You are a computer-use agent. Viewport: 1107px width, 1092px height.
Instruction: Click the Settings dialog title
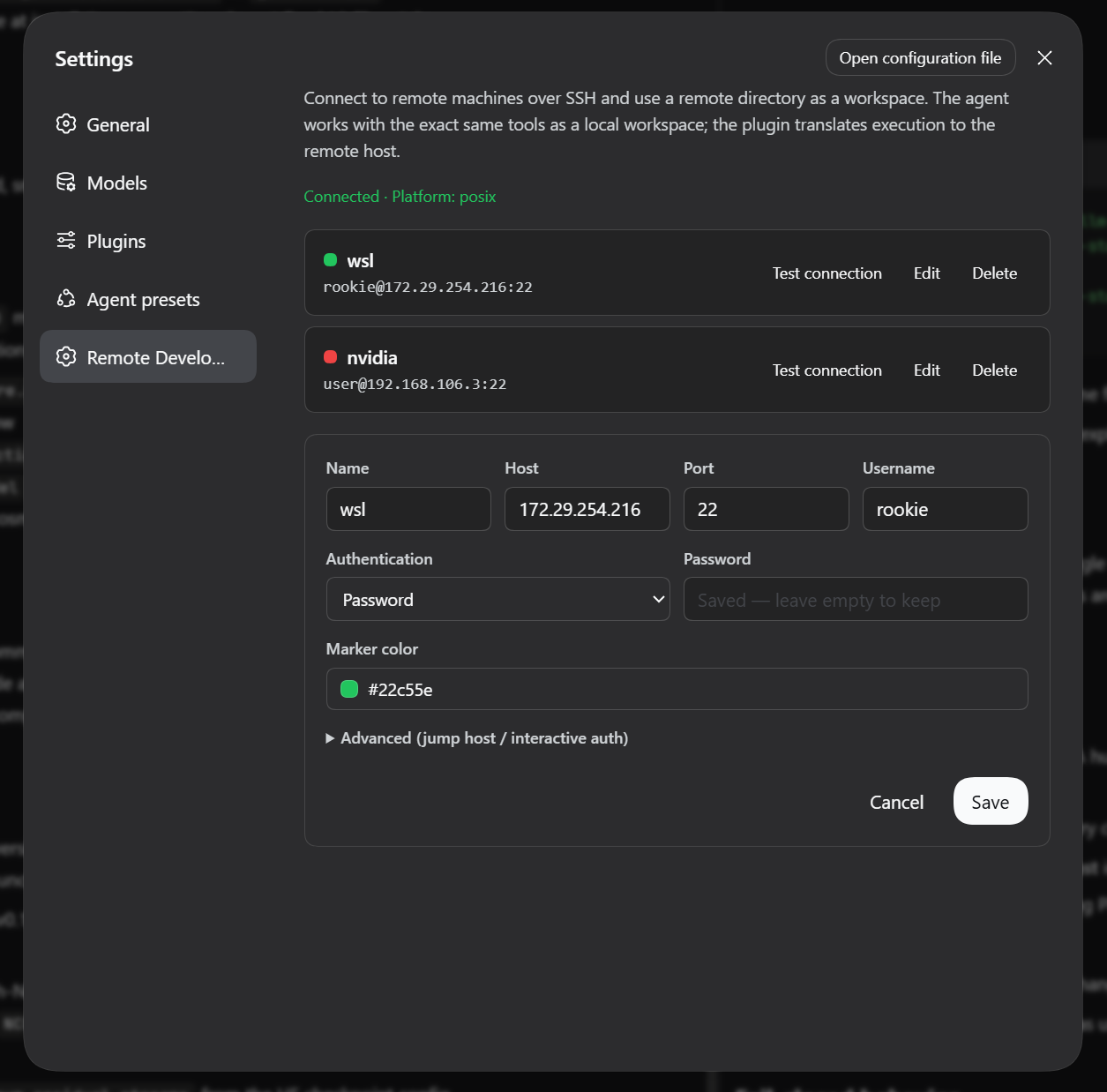94,59
